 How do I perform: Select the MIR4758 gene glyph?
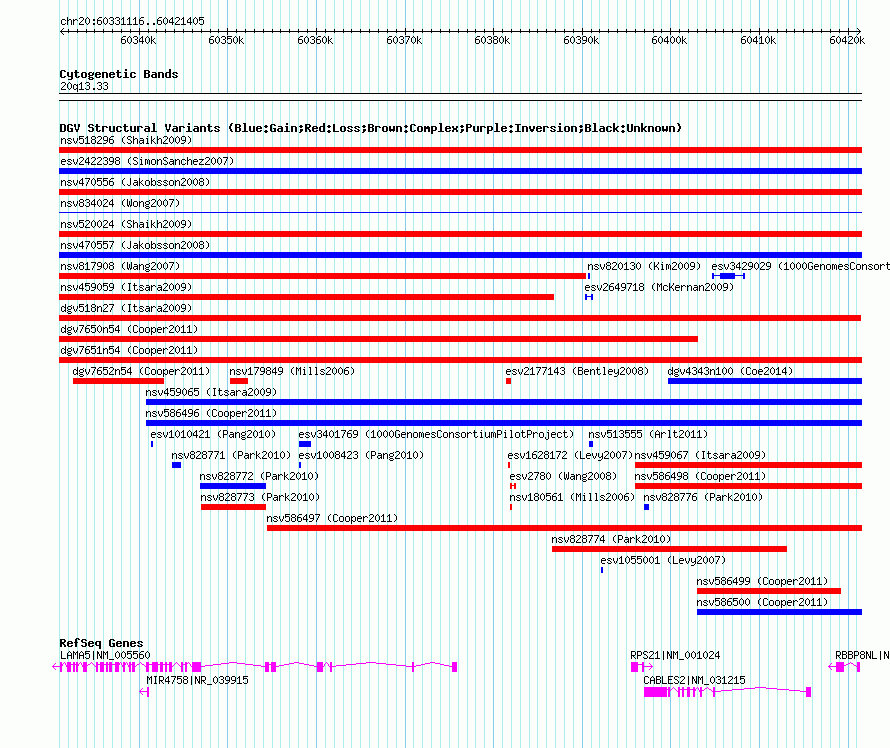[144, 692]
